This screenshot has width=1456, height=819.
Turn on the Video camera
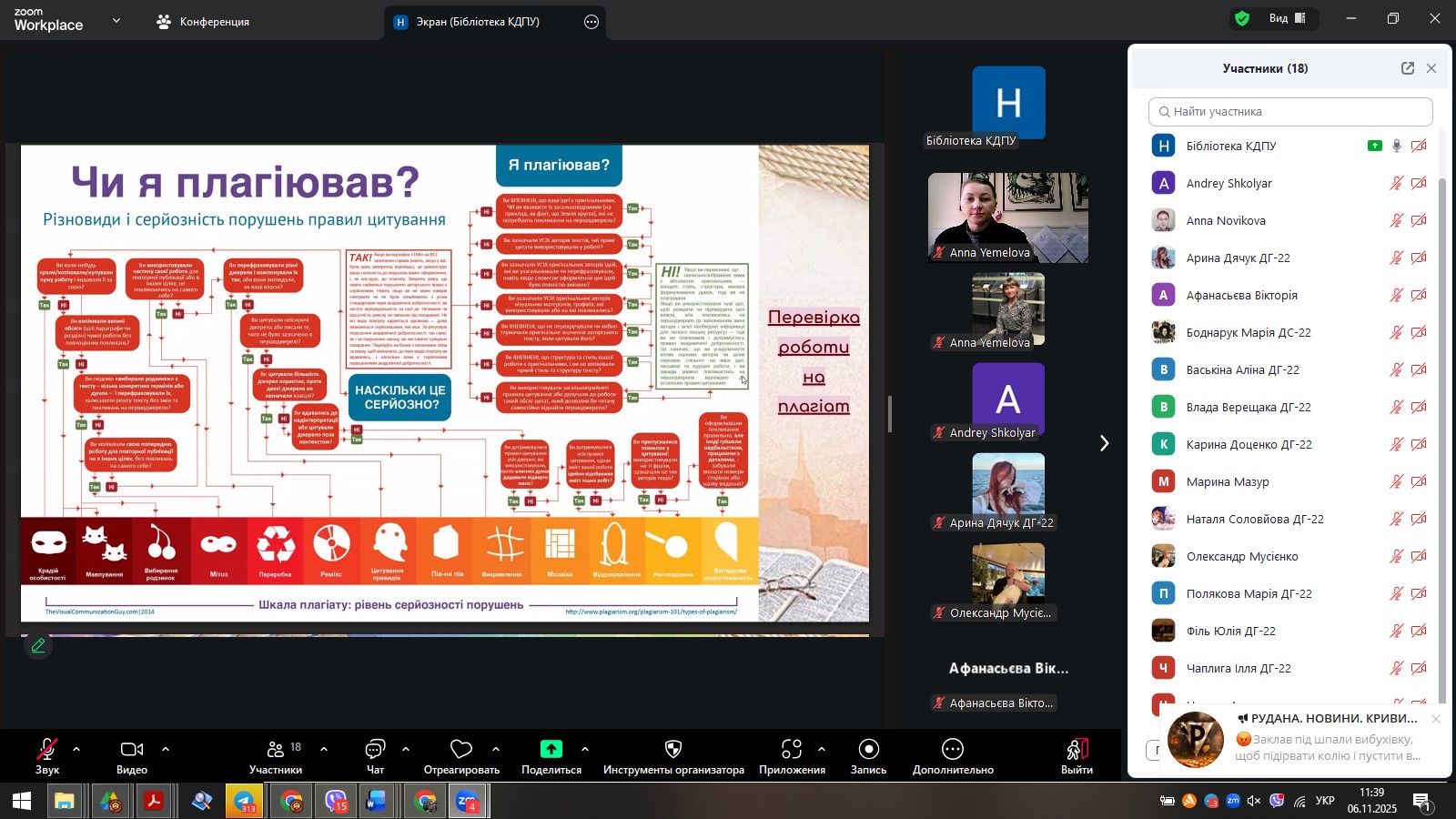click(132, 750)
